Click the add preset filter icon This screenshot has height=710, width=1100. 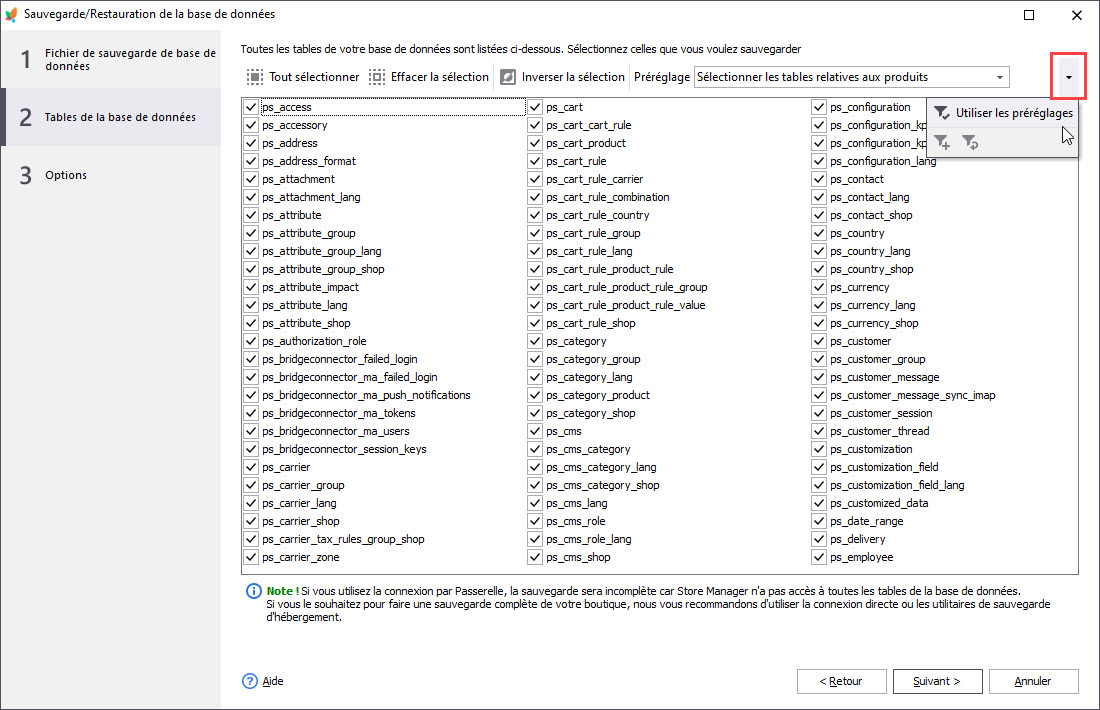[x=943, y=142]
